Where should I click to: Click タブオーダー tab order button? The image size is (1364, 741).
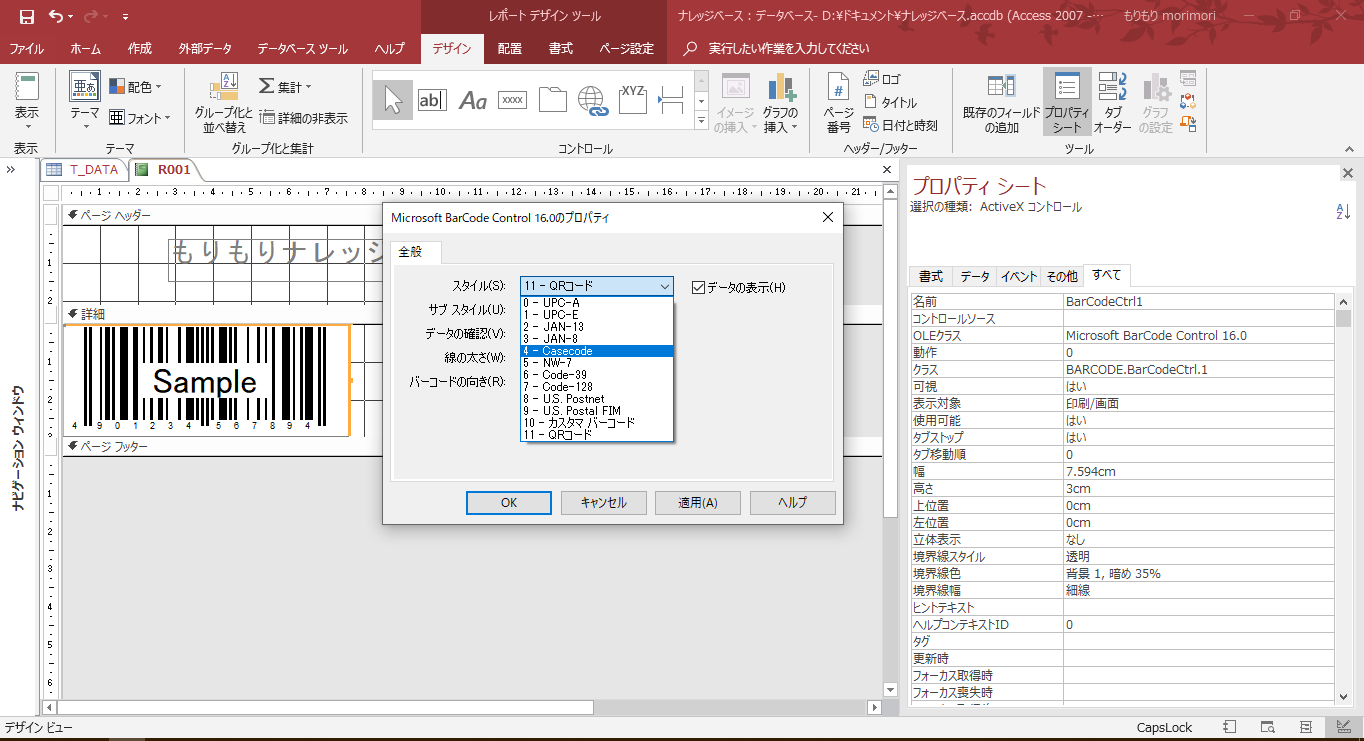[1112, 102]
